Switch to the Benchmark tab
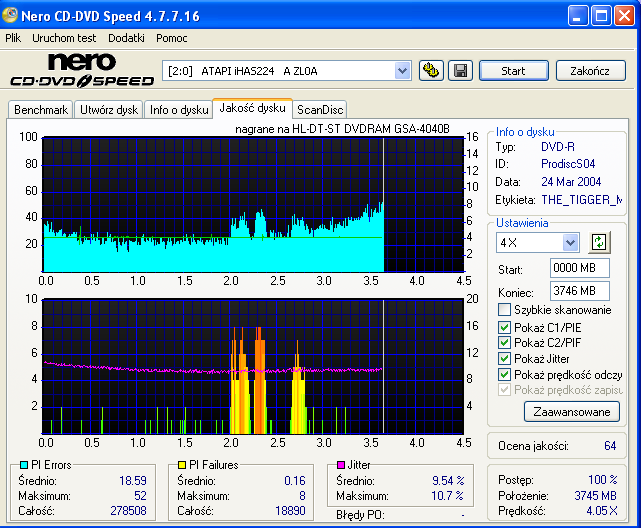 [x=41, y=110]
